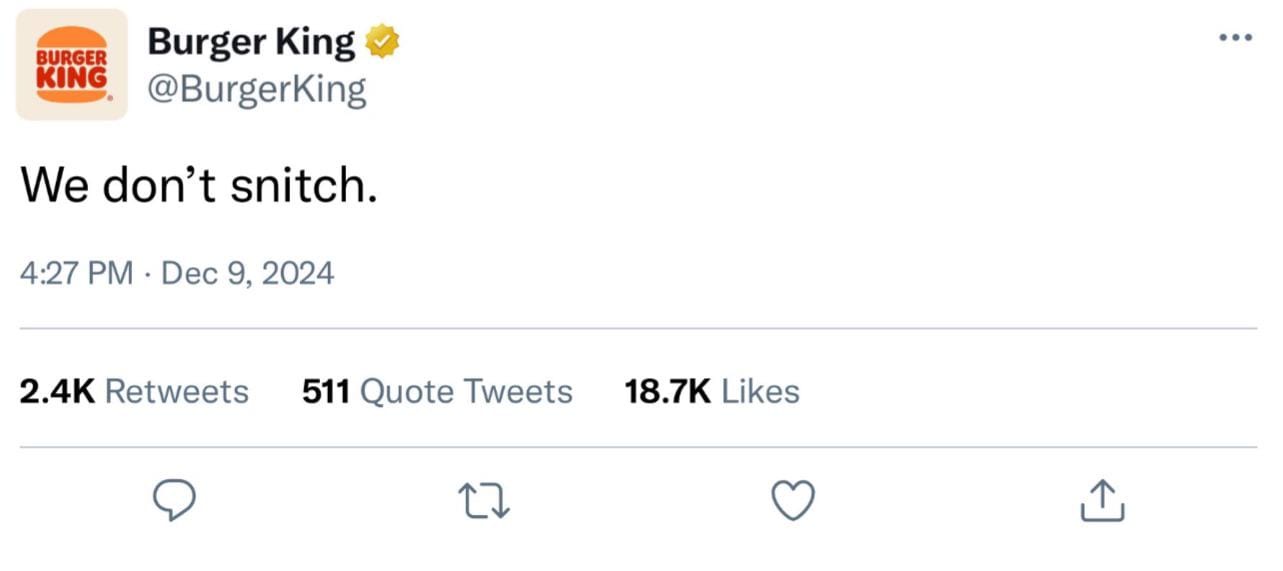Click the 4:27 PM timestamp

point(77,273)
